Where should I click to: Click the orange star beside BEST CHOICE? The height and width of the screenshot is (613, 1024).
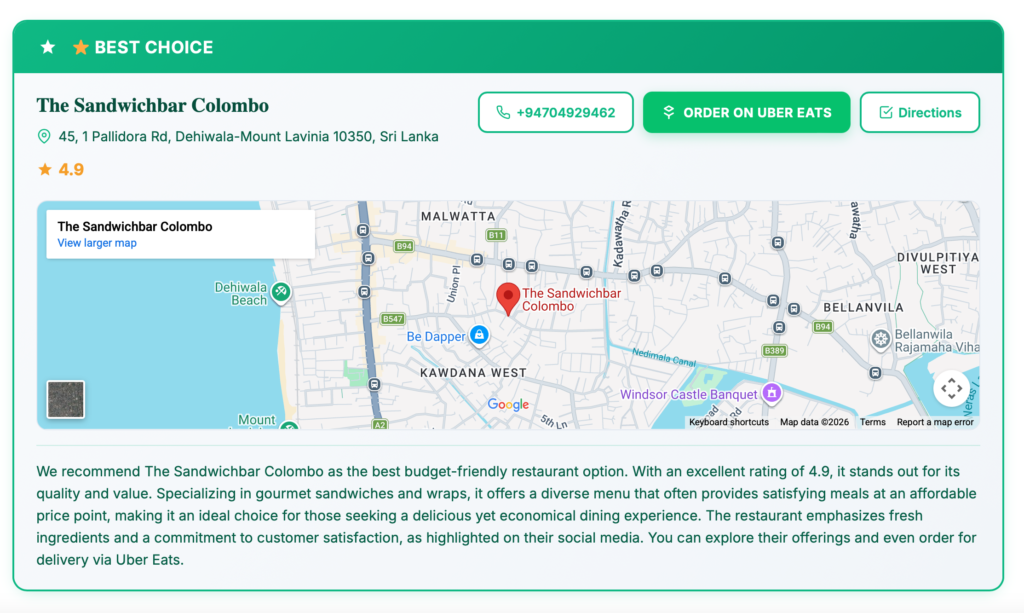point(81,47)
